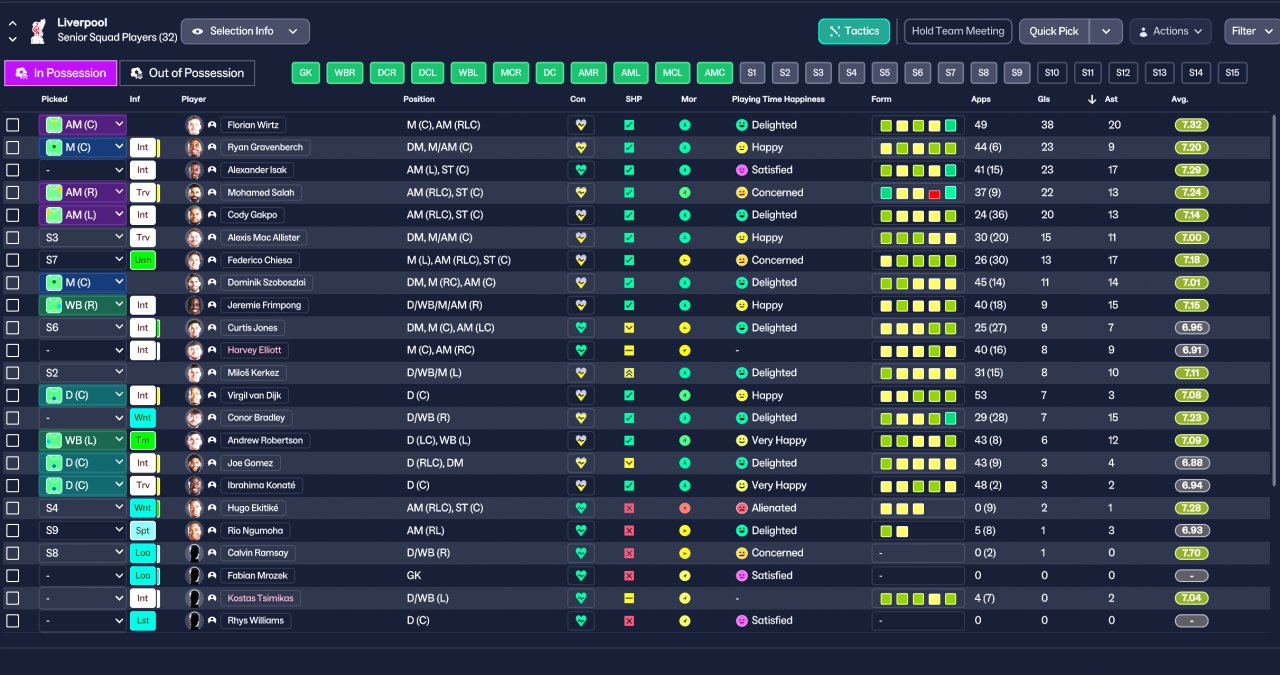Screen dimensions: 1280x675
Task: Open Alexis Mac Allister's S3 picked dropdown
Action: 83,238
